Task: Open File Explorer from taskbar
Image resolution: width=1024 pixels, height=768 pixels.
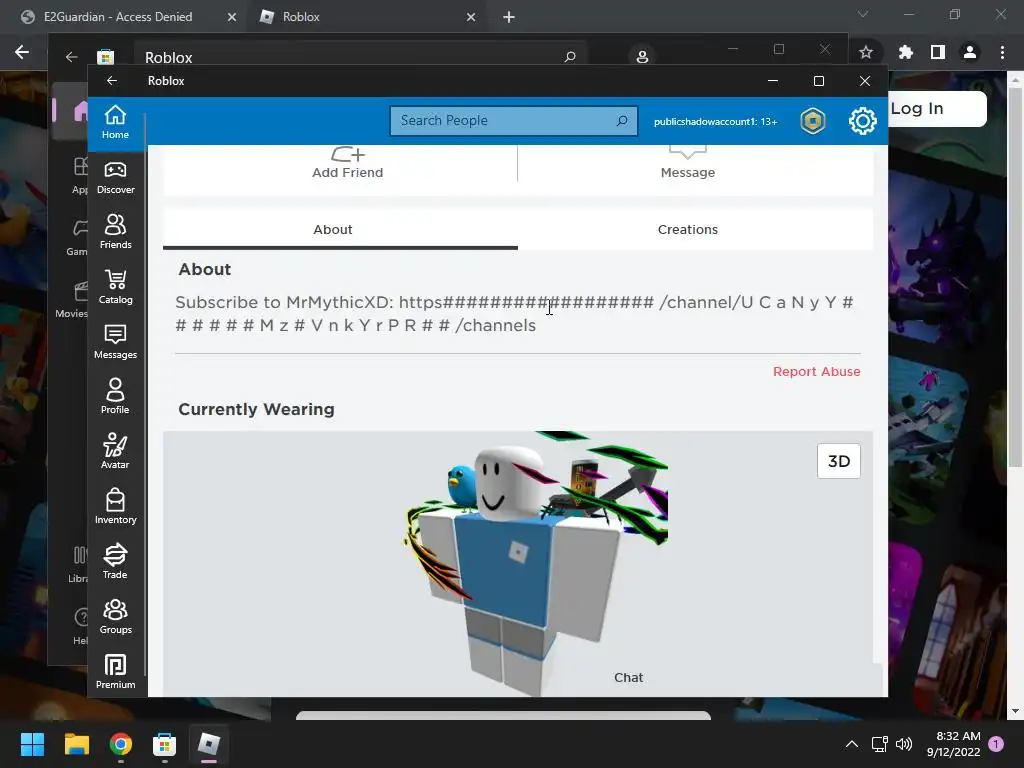Action: pos(76,744)
